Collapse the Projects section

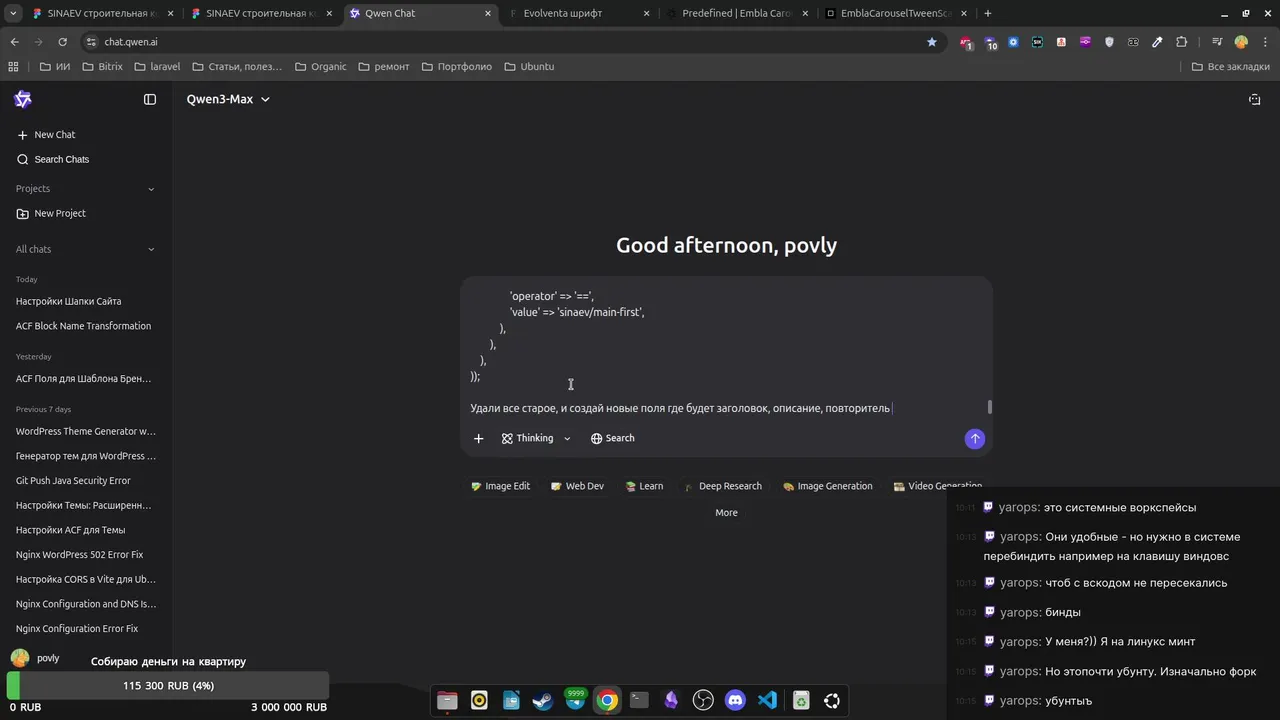pyautogui.click(x=151, y=189)
